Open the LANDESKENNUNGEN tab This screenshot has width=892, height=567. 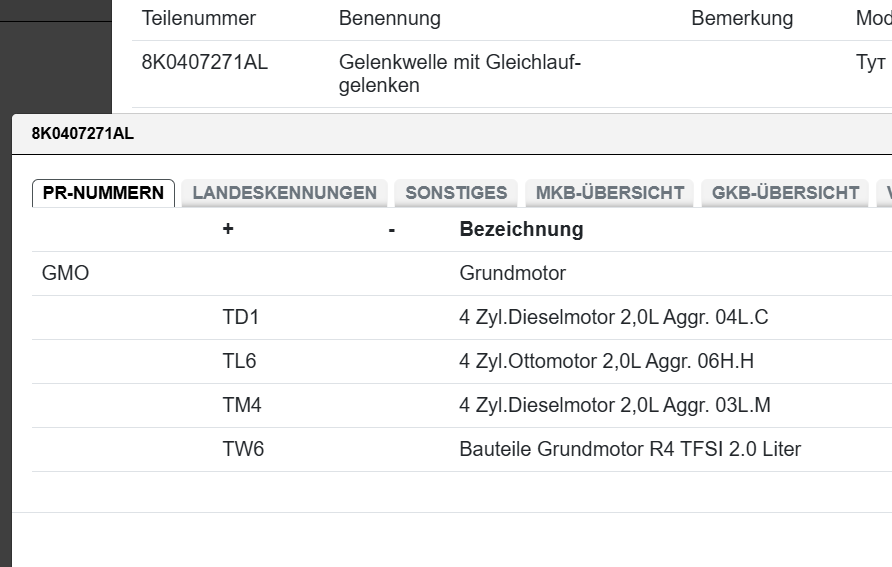[284, 193]
